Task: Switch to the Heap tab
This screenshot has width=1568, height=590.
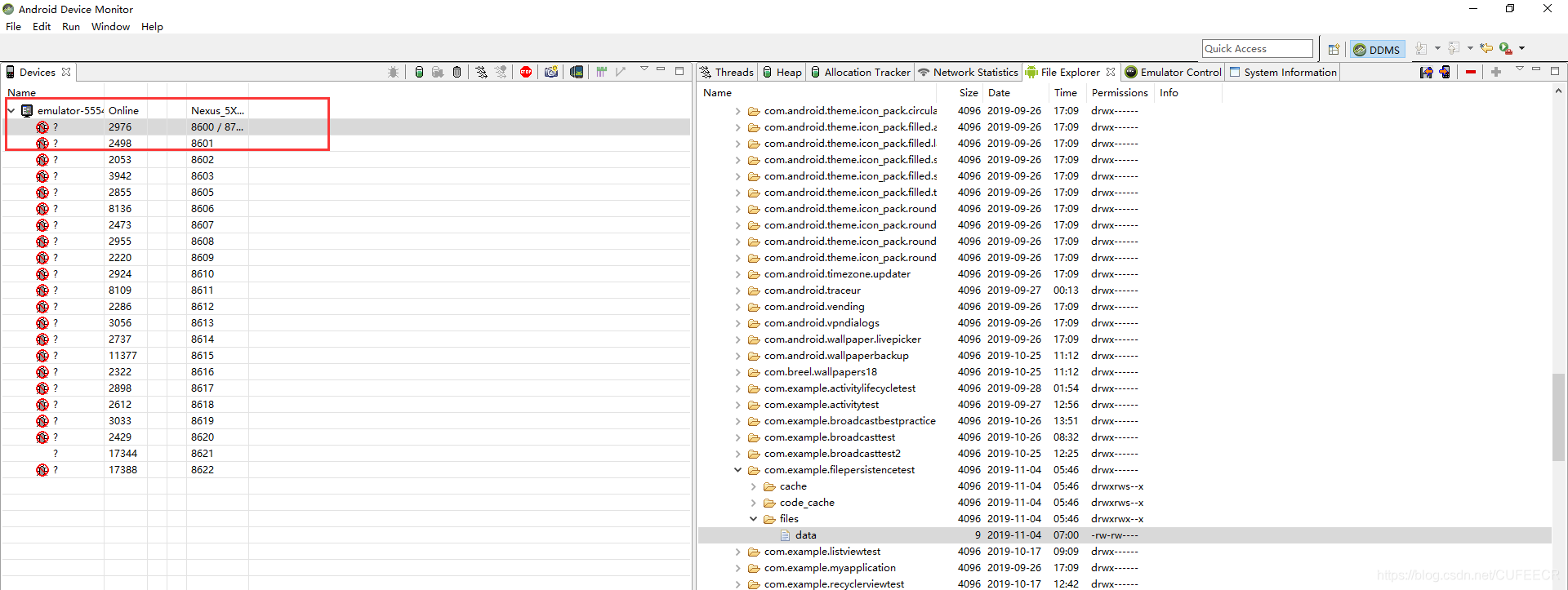Action: tap(782, 72)
